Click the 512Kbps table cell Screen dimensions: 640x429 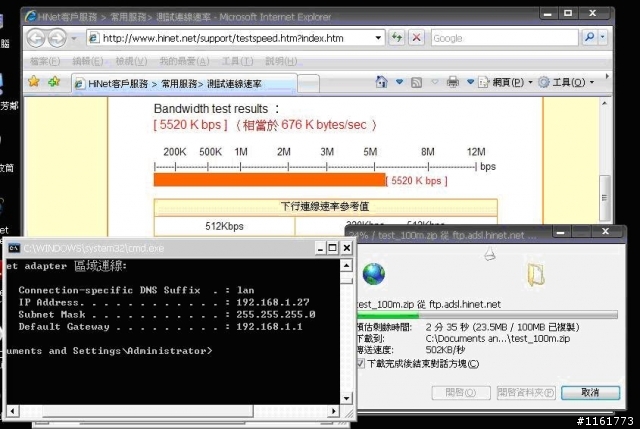pos(224,227)
